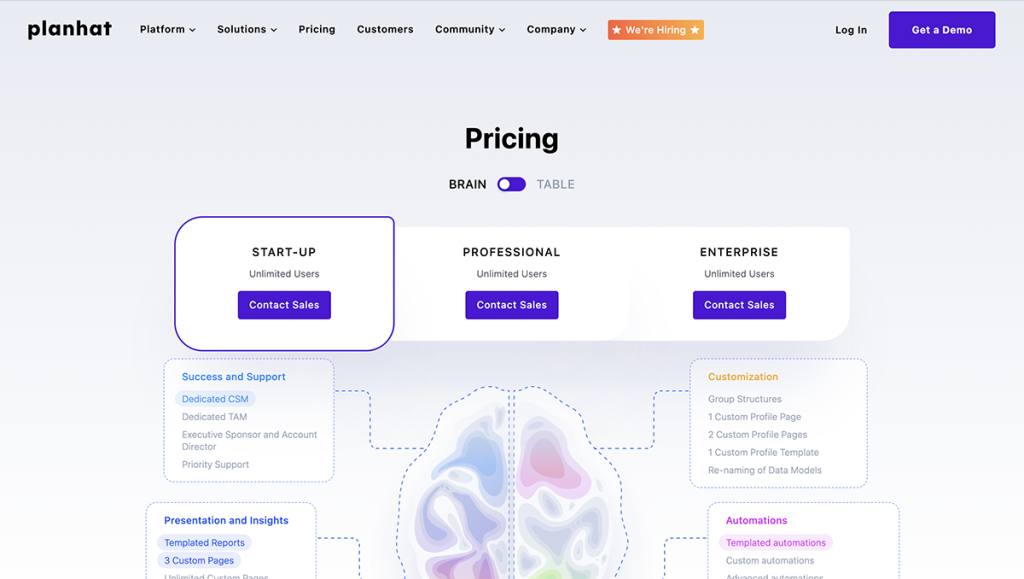Image resolution: width=1024 pixels, height=579 pixels.
Task: Open the Log In page
Action: (x=851, y=29)
